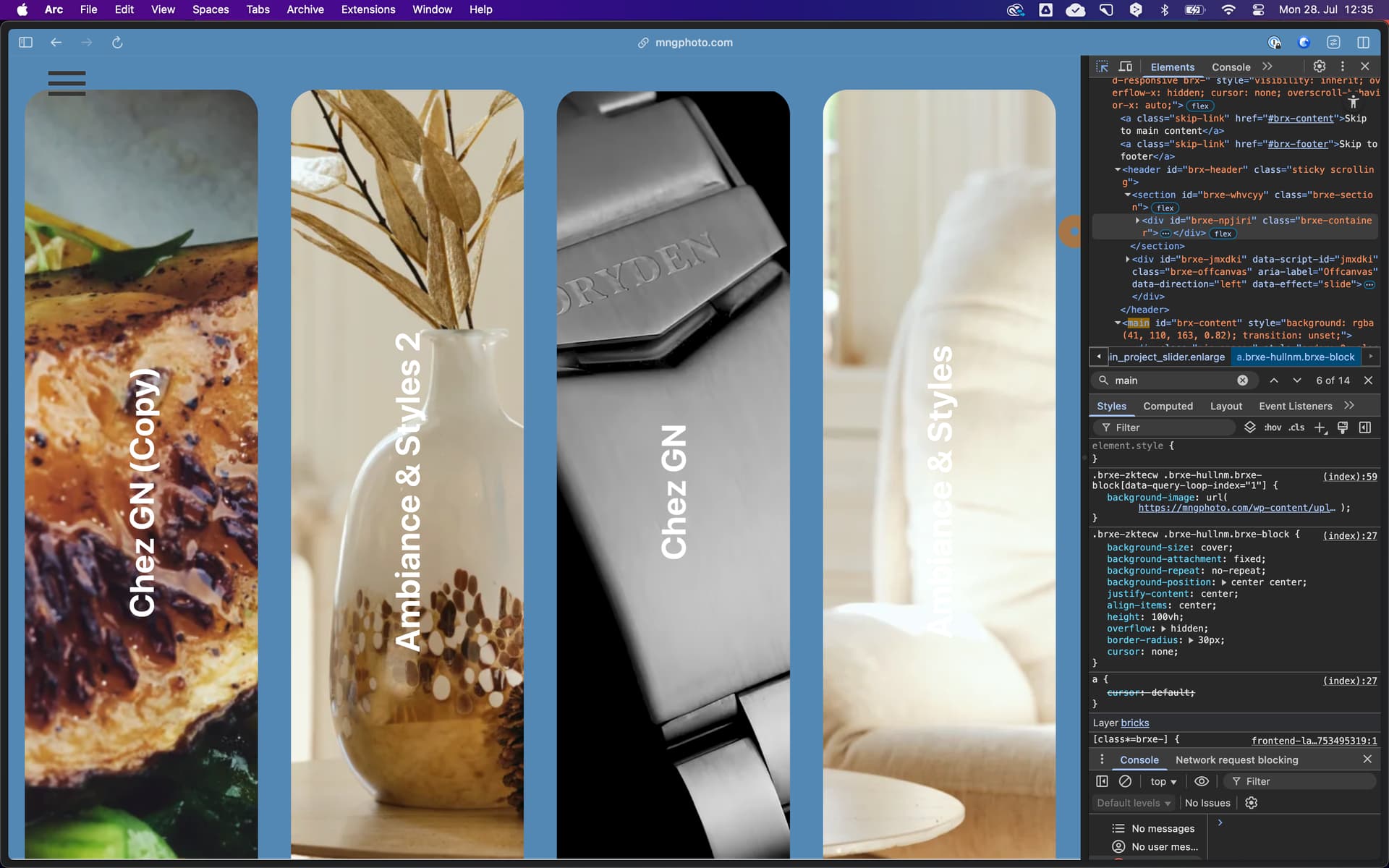The height and width of the screenshot is (868, 1389).
Task: Clear the console with the ban icon
Action: (1125, 781)
